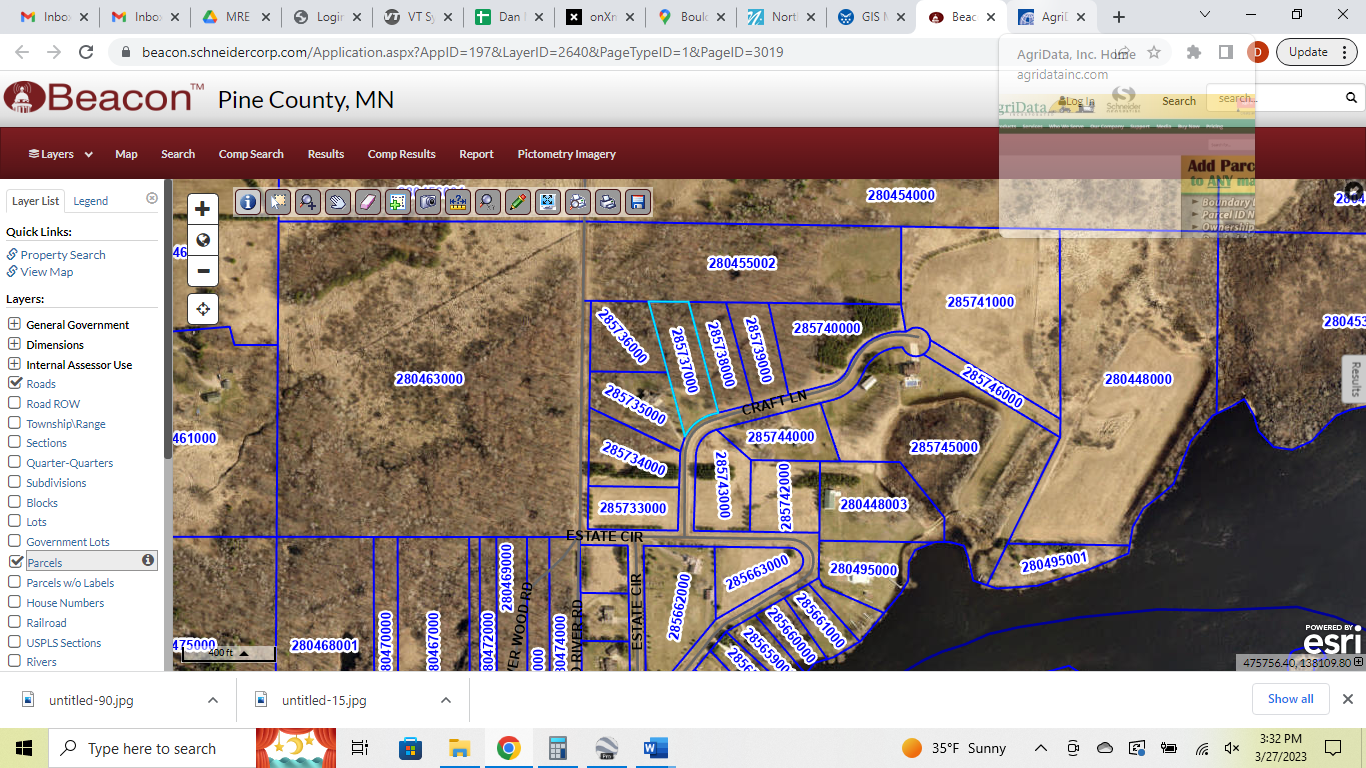1366x768 pixels.
Task: Click the full extent zoom tool
Action: point(548,202)
